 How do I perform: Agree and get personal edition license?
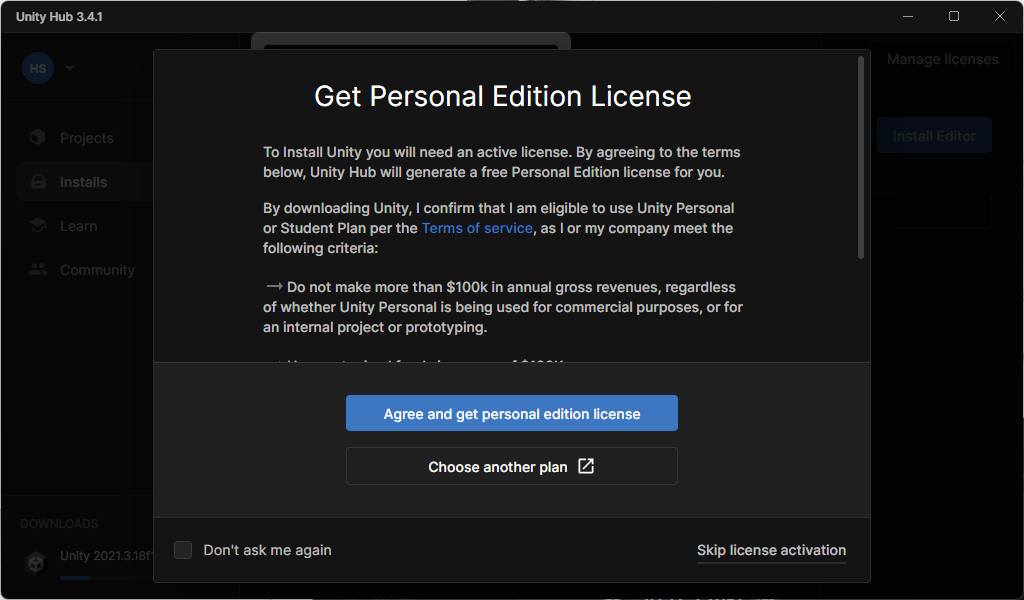(x=511, y=413)
